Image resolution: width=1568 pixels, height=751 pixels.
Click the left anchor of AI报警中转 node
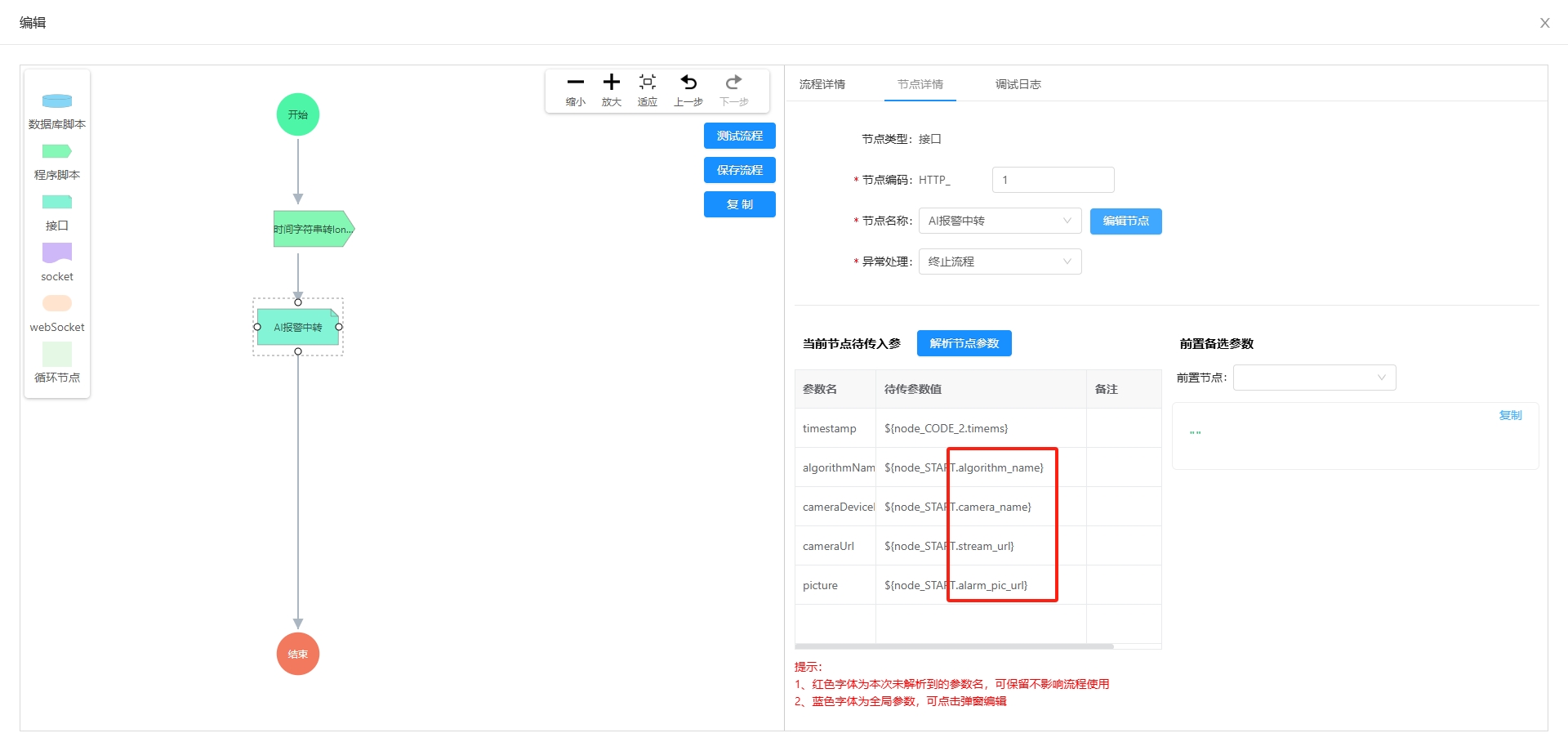(257, 327)
